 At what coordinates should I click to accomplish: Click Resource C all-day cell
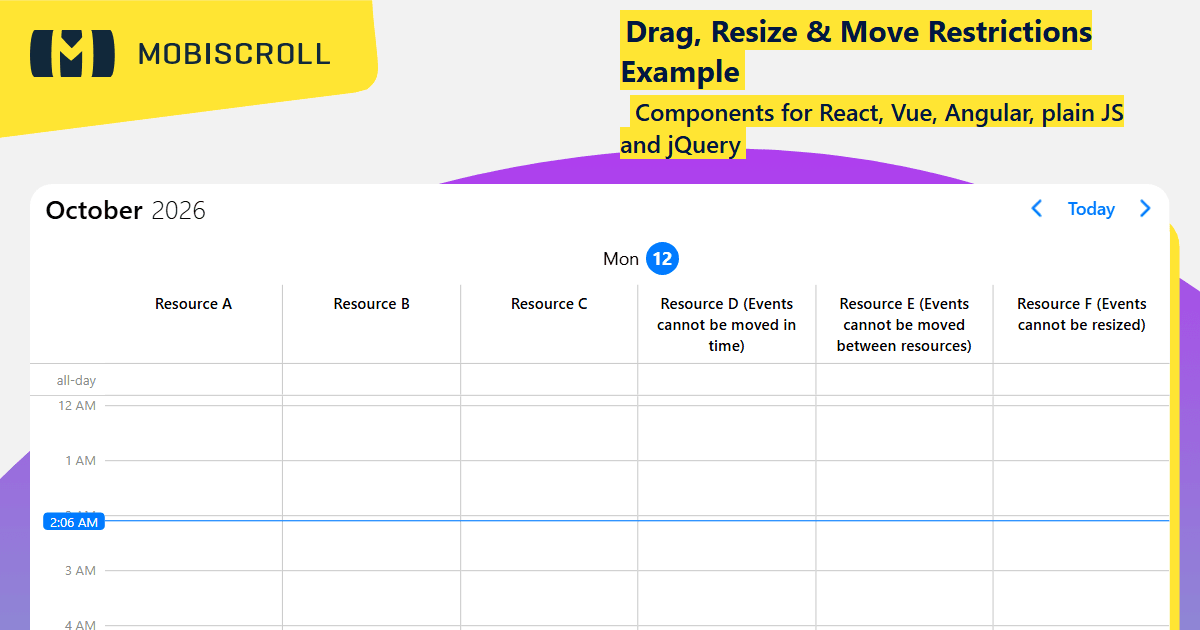point(549,380)
